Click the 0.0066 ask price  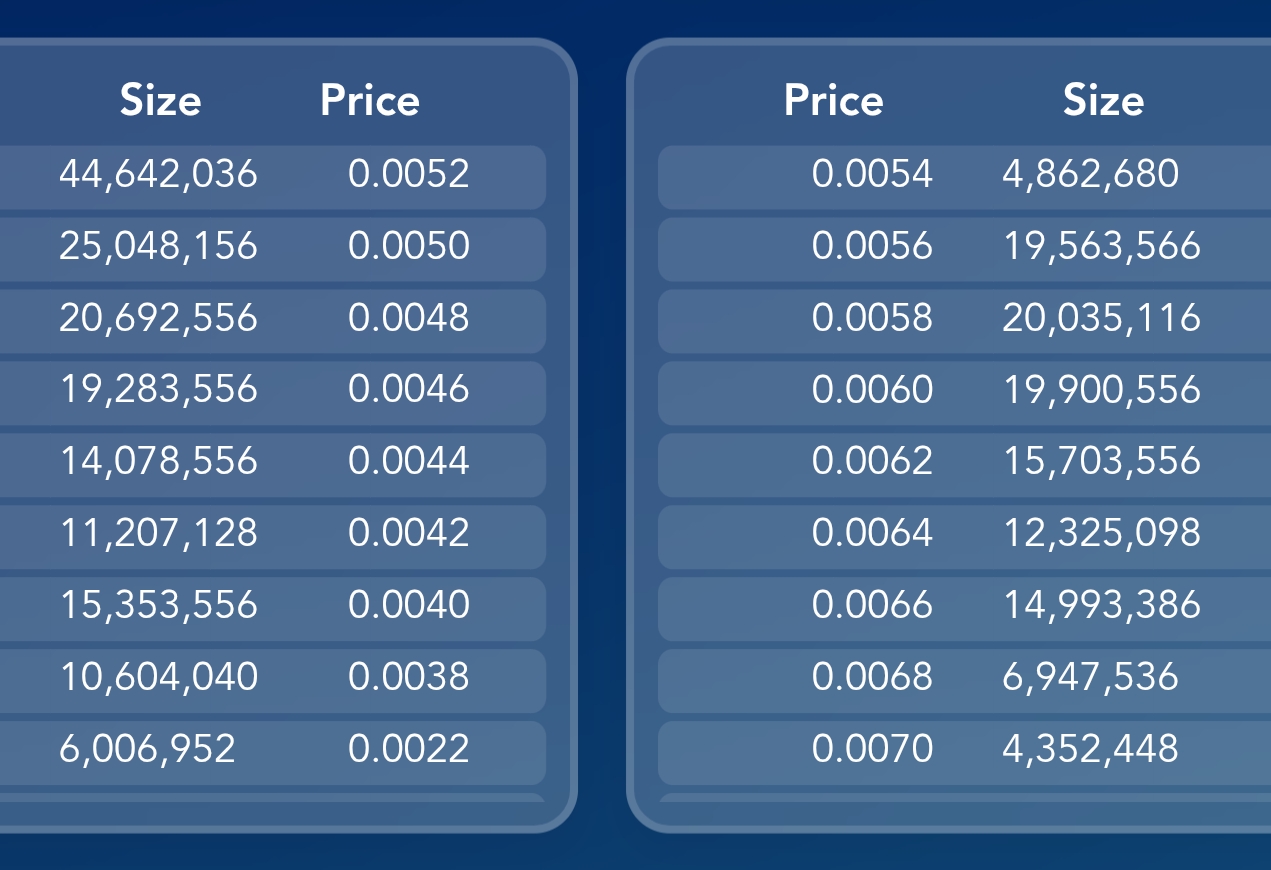[x=872, y=605]
